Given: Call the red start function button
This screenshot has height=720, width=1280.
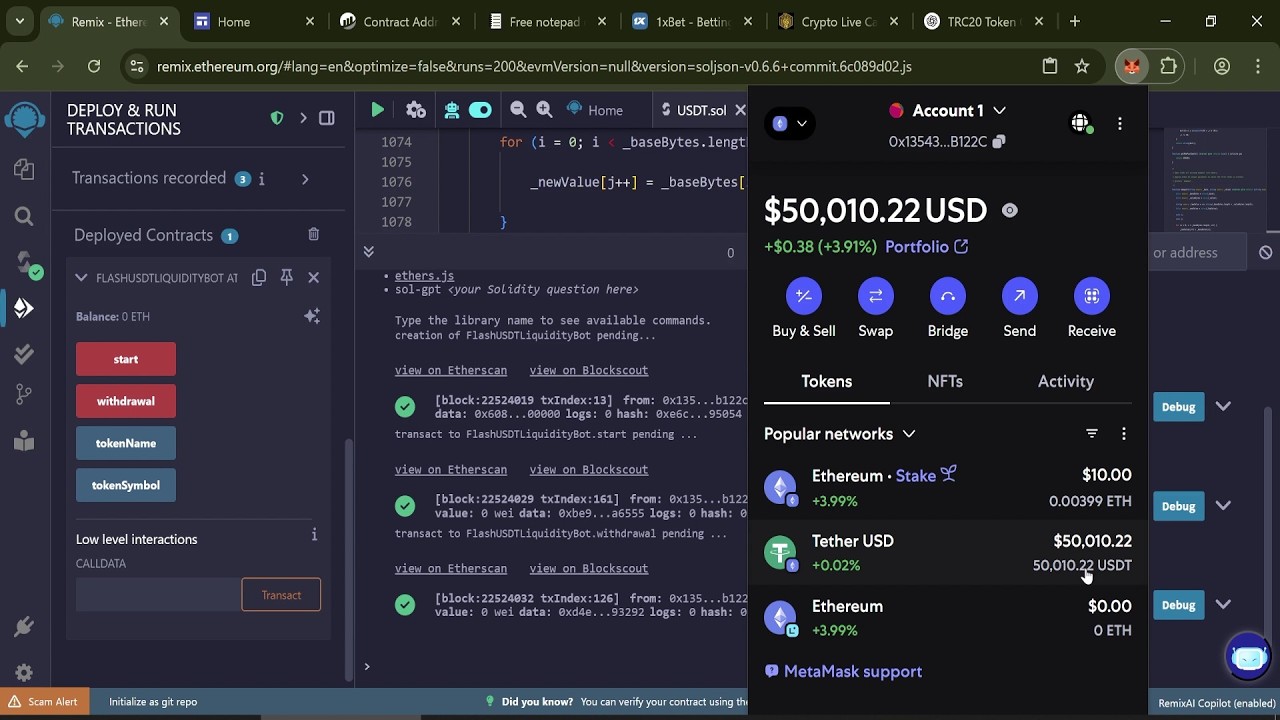Looking at the screenshot, I should tap(126, 359).
